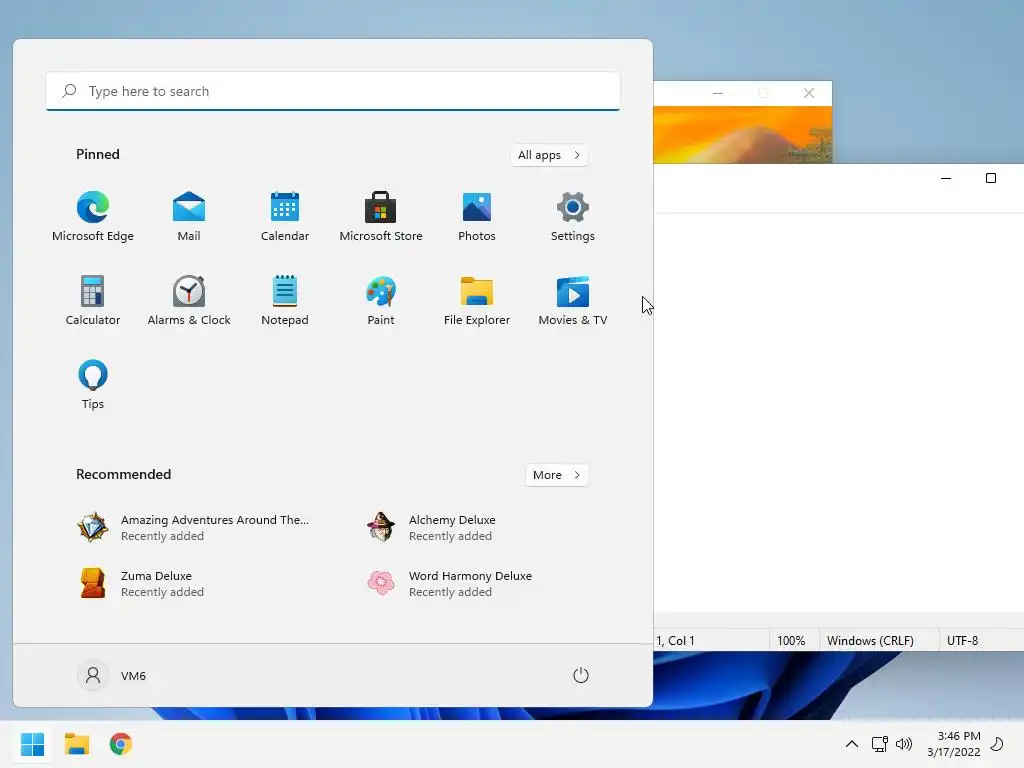Image resolution: width=1024 pixels, height=768 pixels.
Task: Minimize the background picture window
Action: (718, 93)
